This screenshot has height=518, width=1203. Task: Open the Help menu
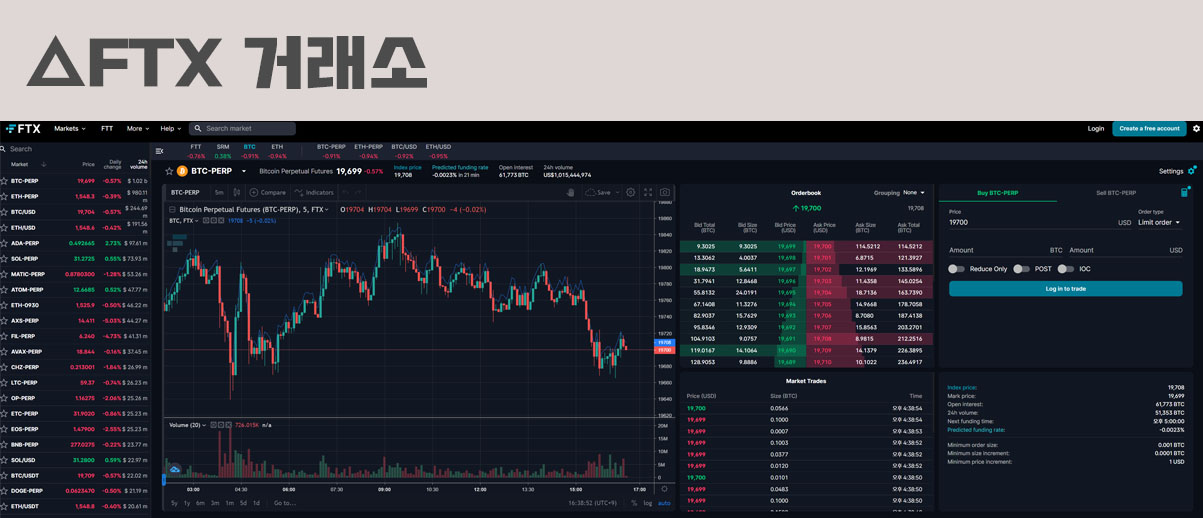coord(172,128)
